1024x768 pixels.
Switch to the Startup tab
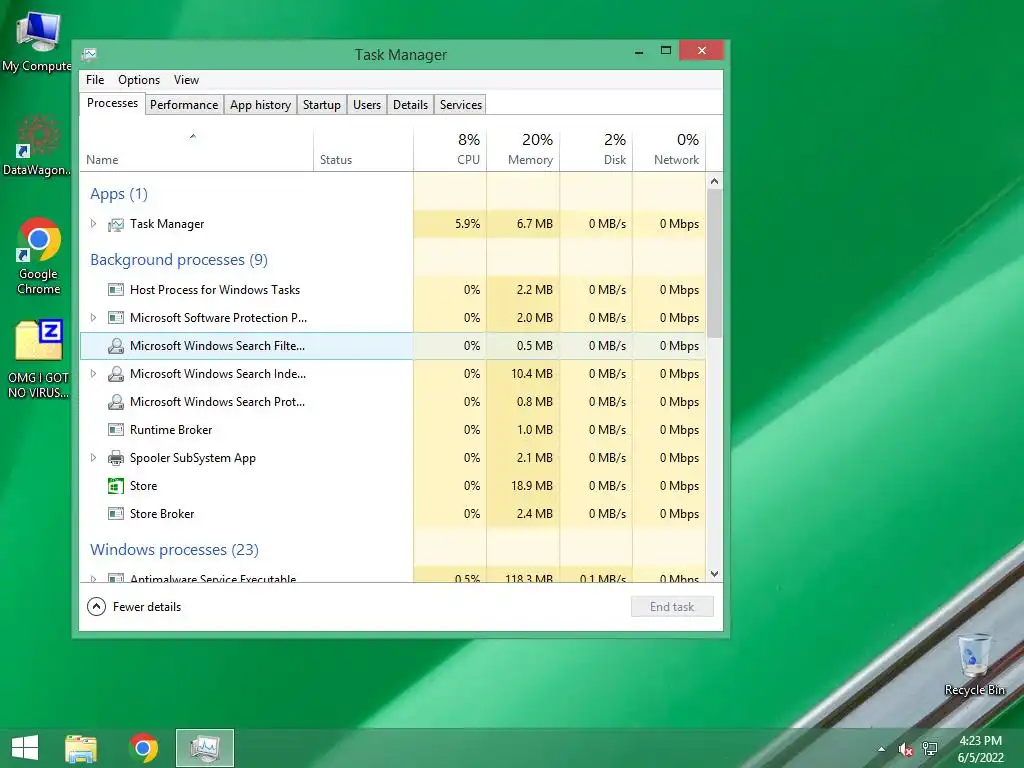click(x=322, y=104)
